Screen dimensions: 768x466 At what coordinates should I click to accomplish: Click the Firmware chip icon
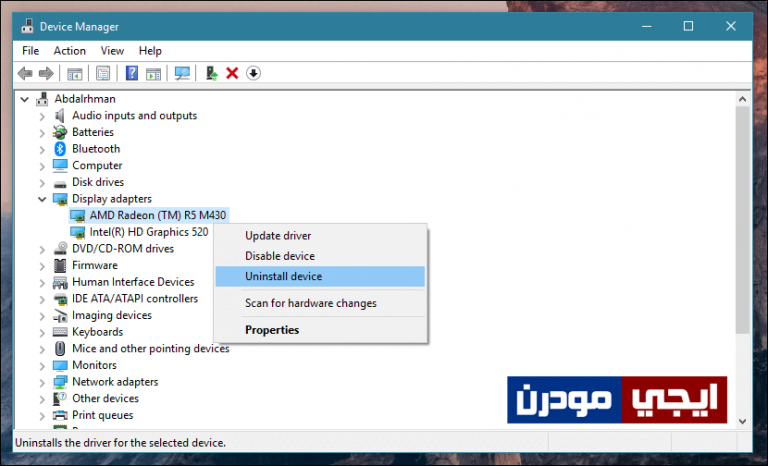tap(60, 265)
